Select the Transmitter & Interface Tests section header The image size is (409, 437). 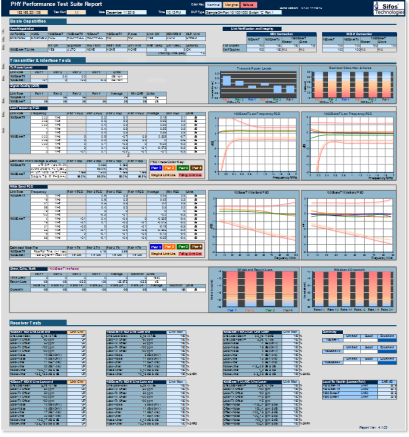point(47,60)
